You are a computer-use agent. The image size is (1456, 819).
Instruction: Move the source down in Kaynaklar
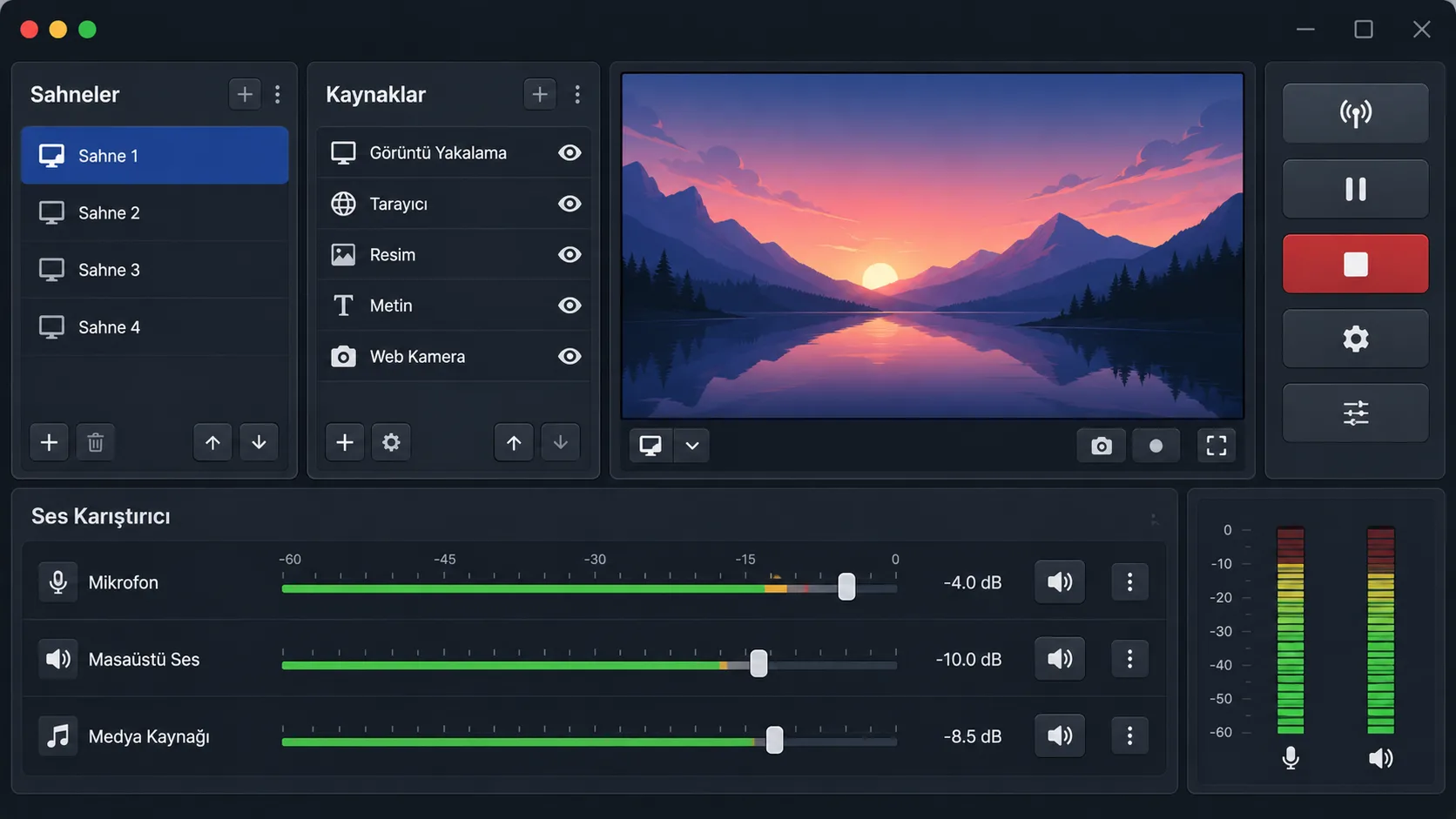click(x=560, y=442)
